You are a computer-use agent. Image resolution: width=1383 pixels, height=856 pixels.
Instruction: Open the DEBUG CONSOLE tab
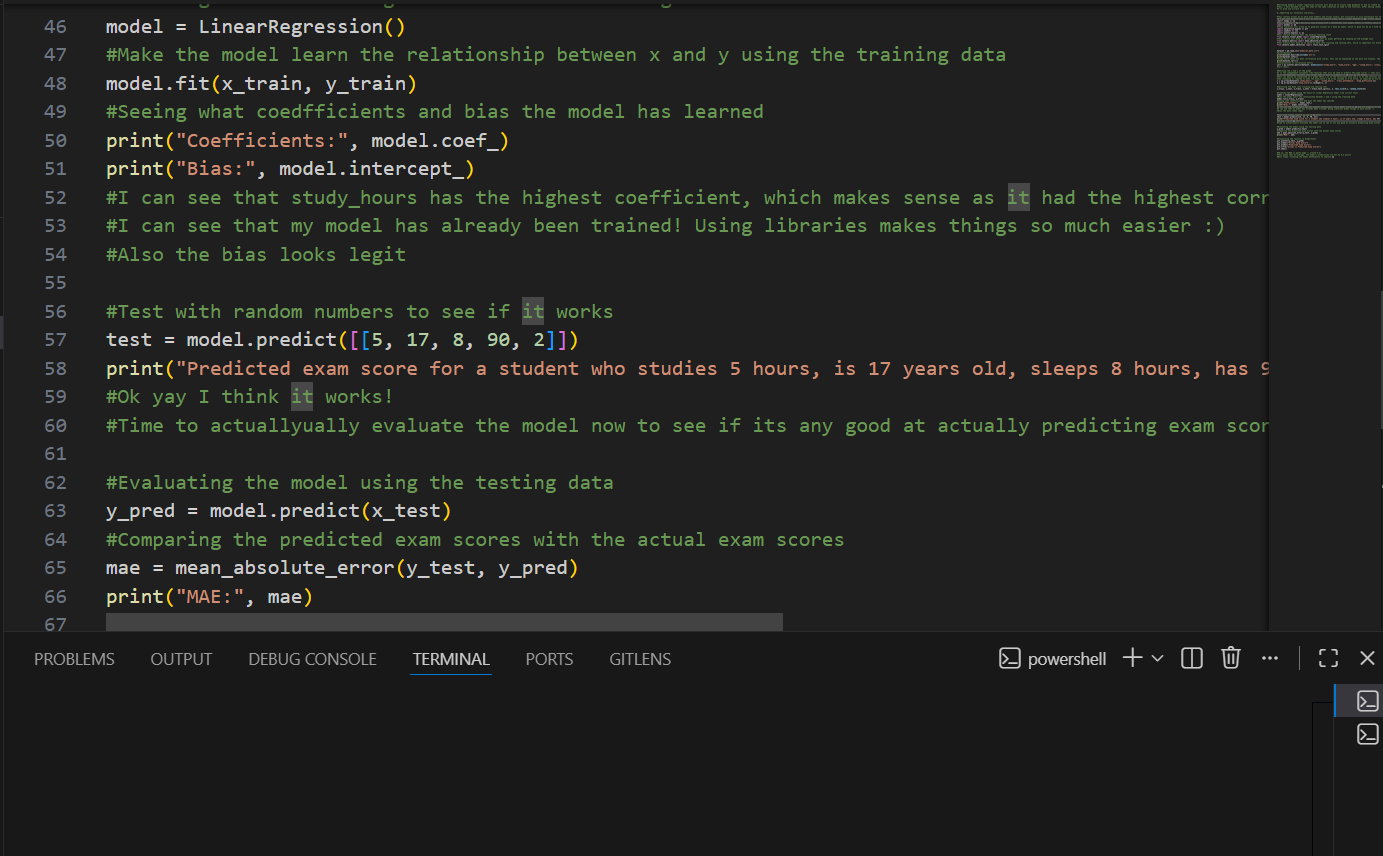click(312, 659)
